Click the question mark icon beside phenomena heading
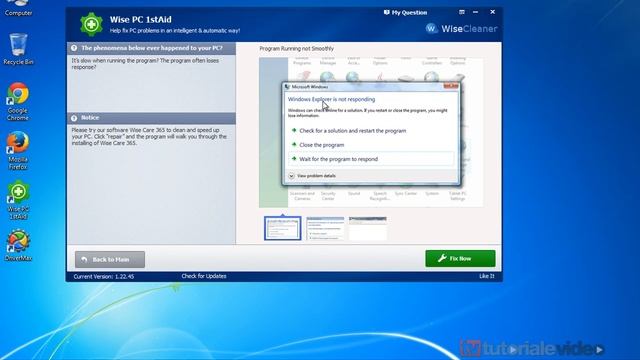The image size is (640, 360). (74, 48)
